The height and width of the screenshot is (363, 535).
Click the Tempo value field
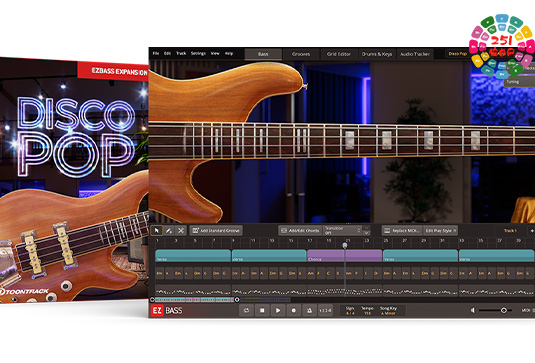coord(367,311)
